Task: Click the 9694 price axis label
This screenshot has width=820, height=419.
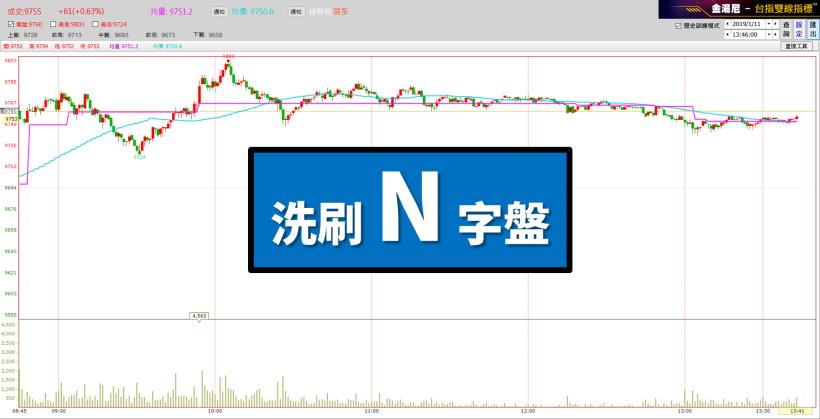Action: tap(10, 187)
